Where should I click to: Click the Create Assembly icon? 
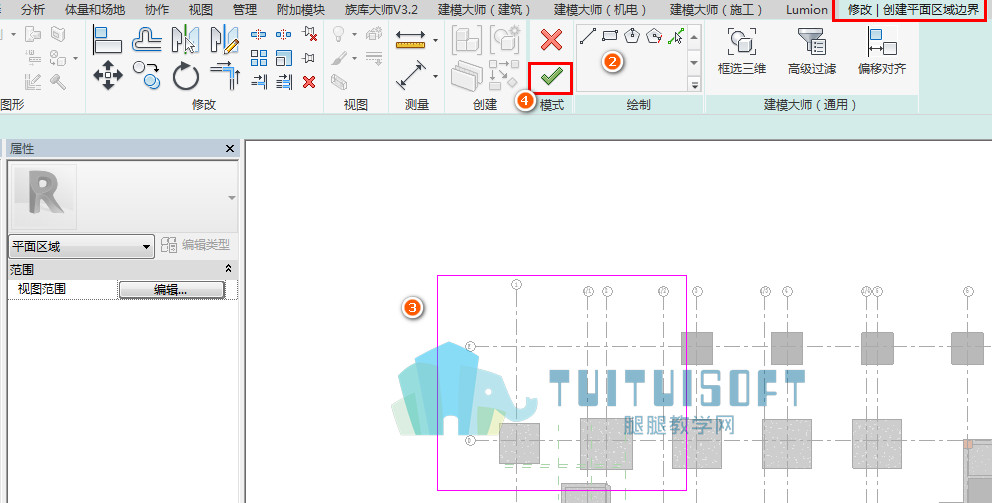click(467, 40)
